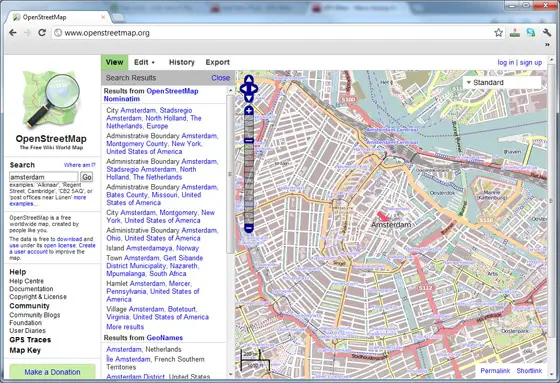Pan the map left arrow
This screenshot has width=560, height=383.
click(x=243, y=89)
